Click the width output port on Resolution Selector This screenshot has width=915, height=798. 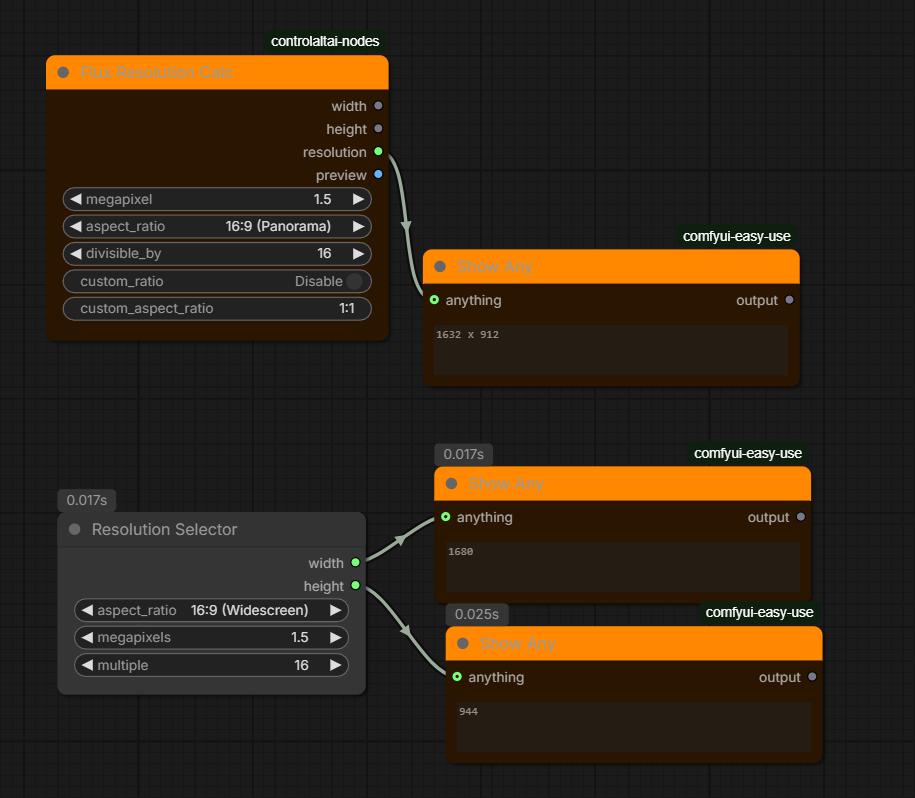tap(355, 562)
